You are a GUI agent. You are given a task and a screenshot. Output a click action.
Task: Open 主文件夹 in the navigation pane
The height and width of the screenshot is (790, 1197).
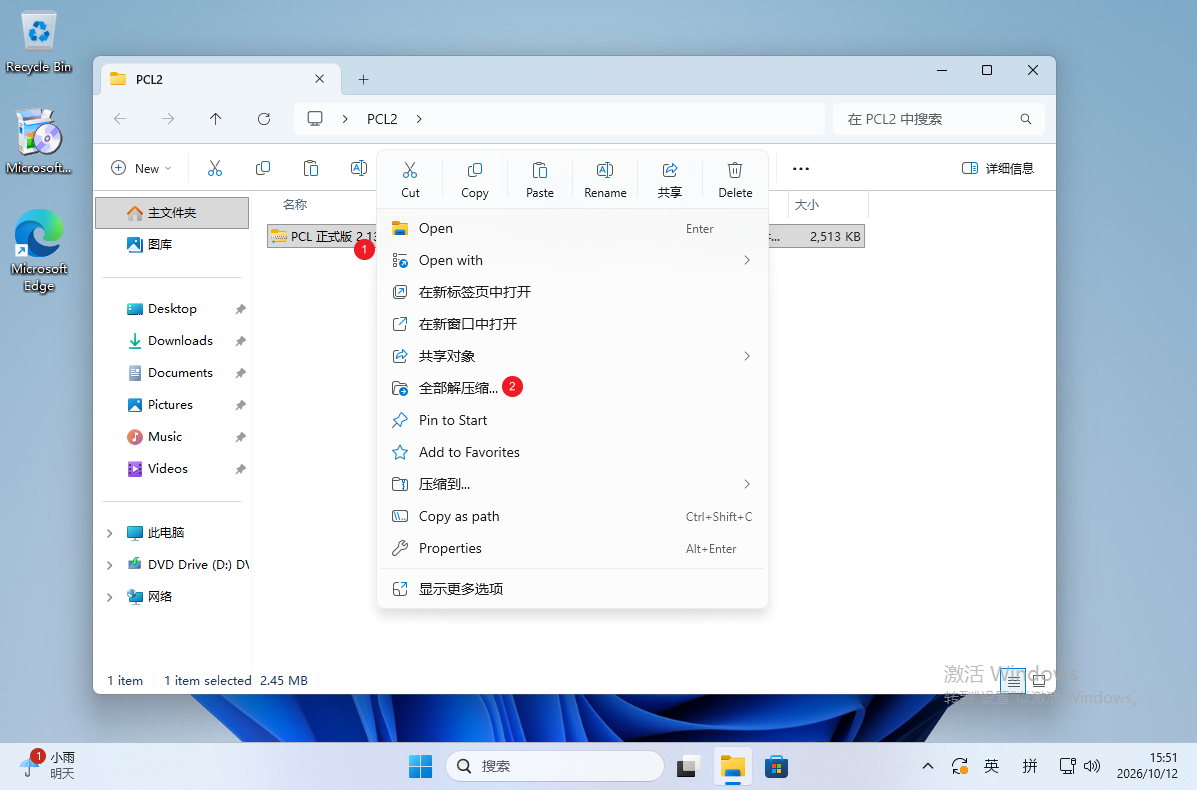coord(173,213)
